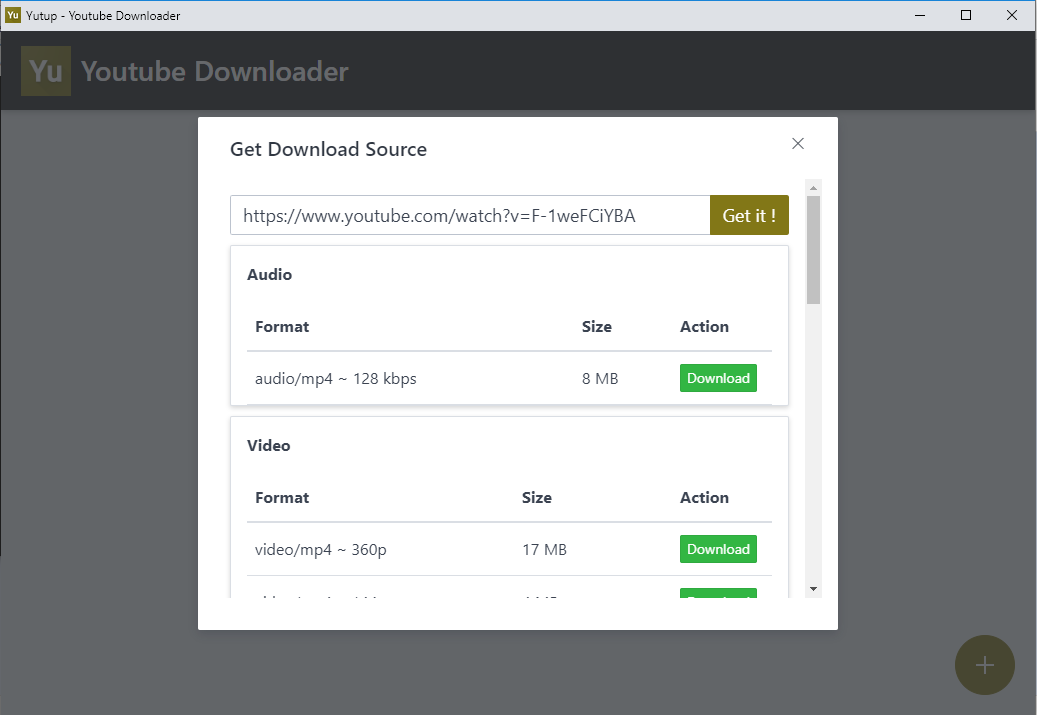Click the 17 MB size cell
1037x715 pixels.
[544, 550]
